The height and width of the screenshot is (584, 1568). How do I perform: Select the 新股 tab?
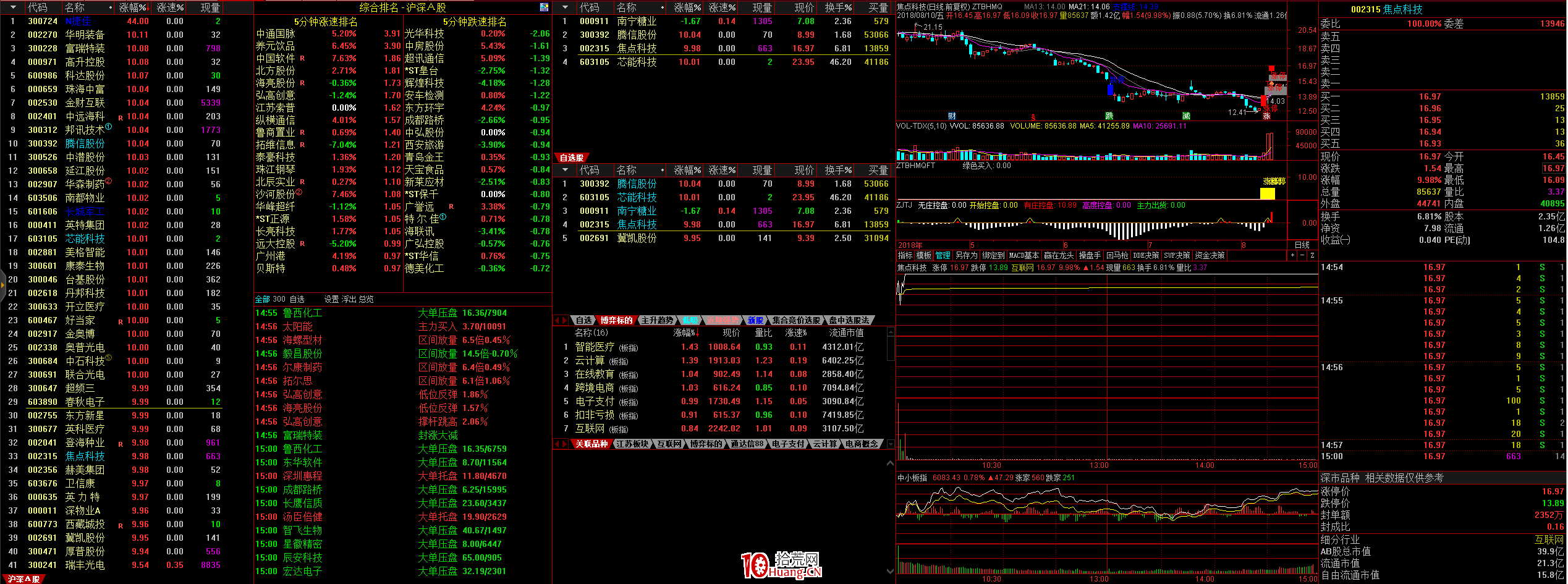pyautogui.click(x=755, y=320)
